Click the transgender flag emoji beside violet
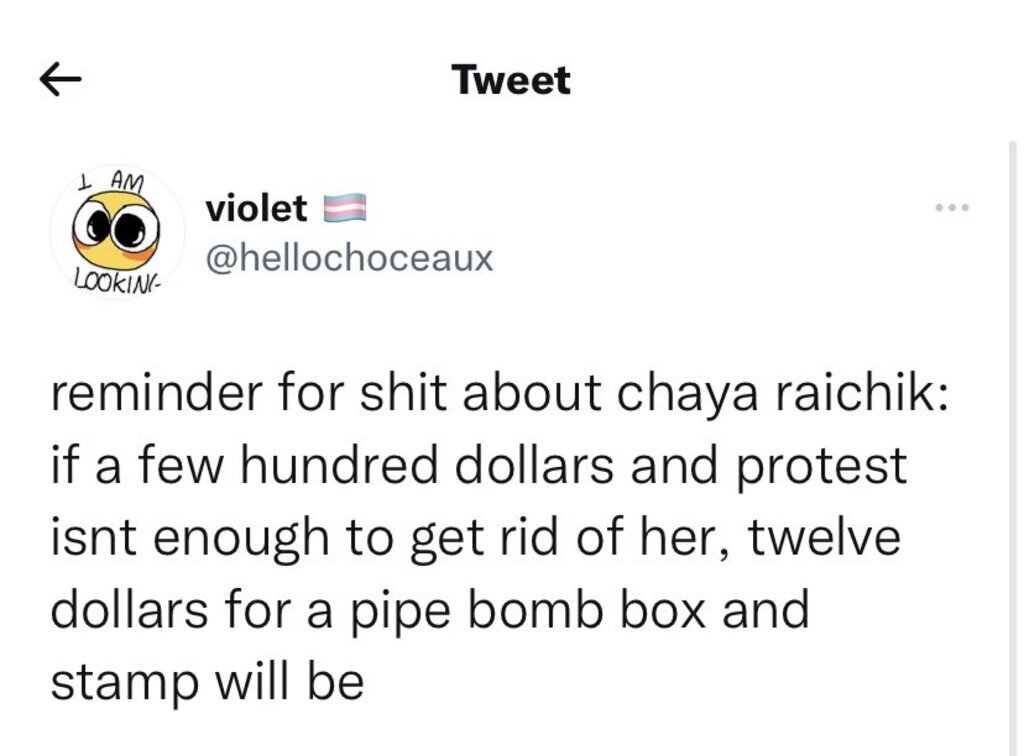Screen dimensions: 1024x756 (345, 208)
